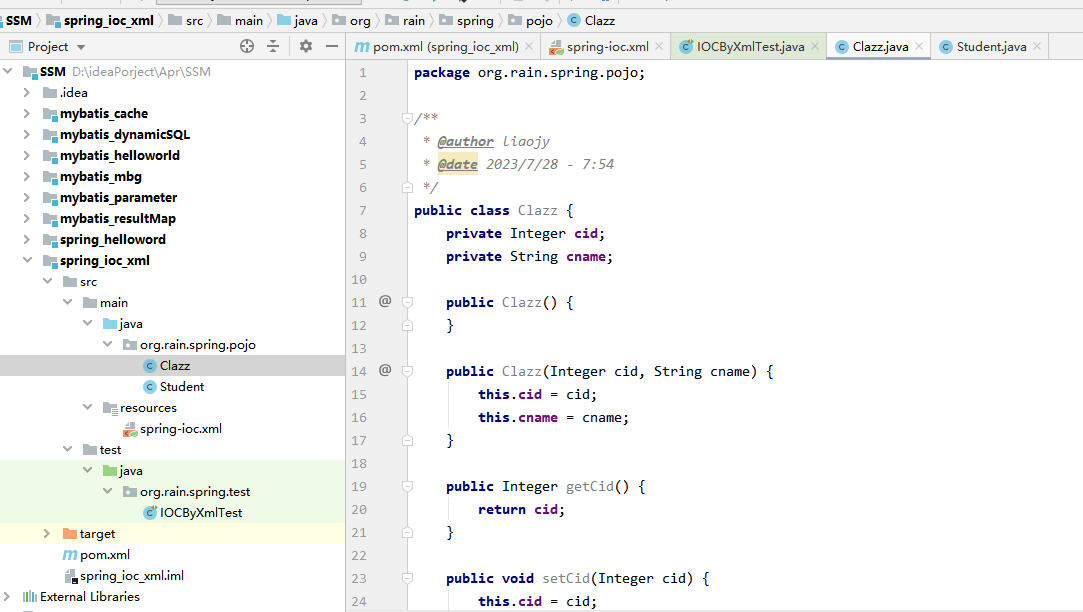Click the getCid method name

click(590, 486)
